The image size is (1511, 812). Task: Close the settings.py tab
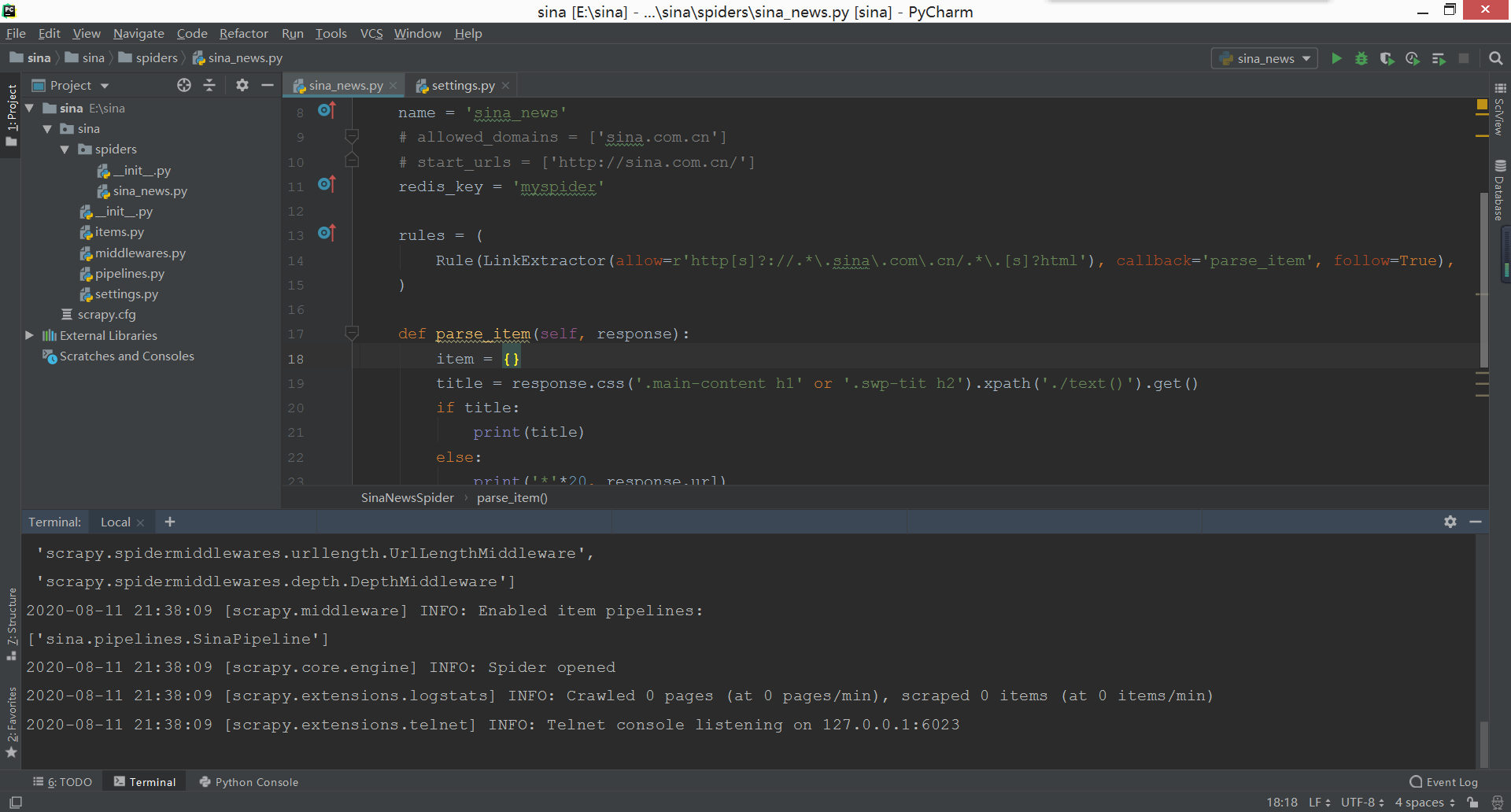[x=505, y=86]
